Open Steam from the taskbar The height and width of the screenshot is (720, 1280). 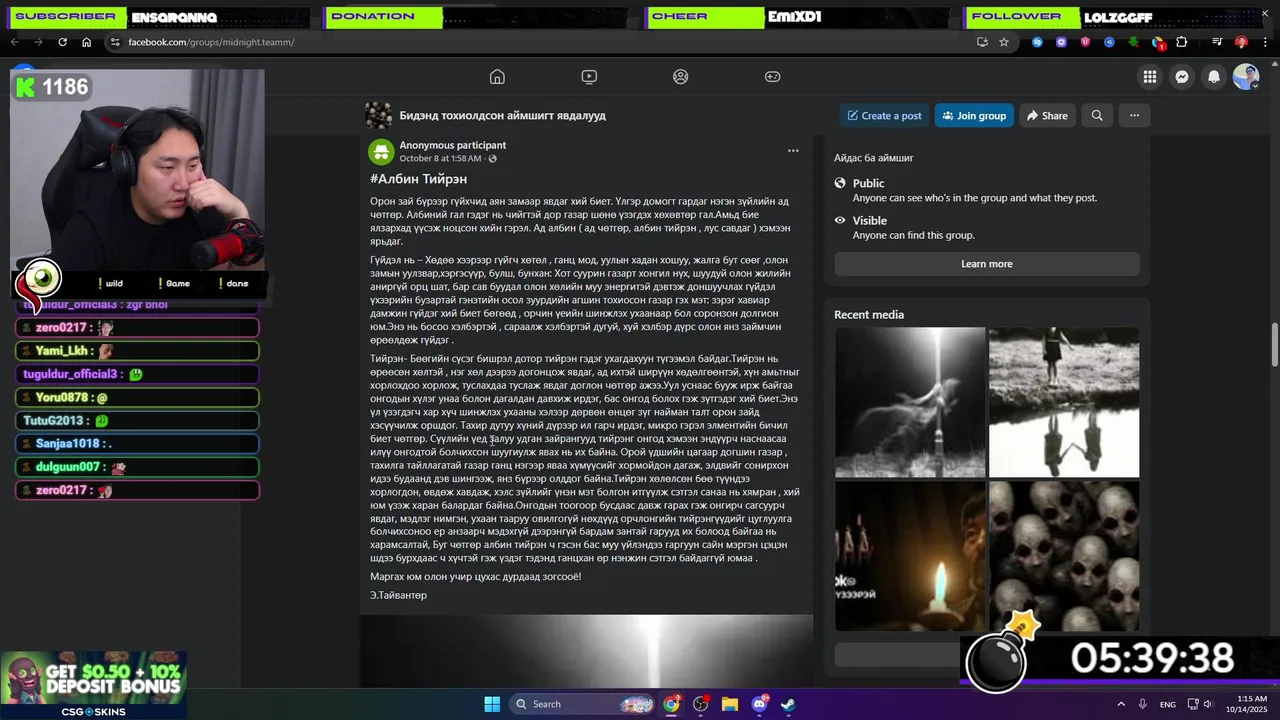[x=788, y=704]
